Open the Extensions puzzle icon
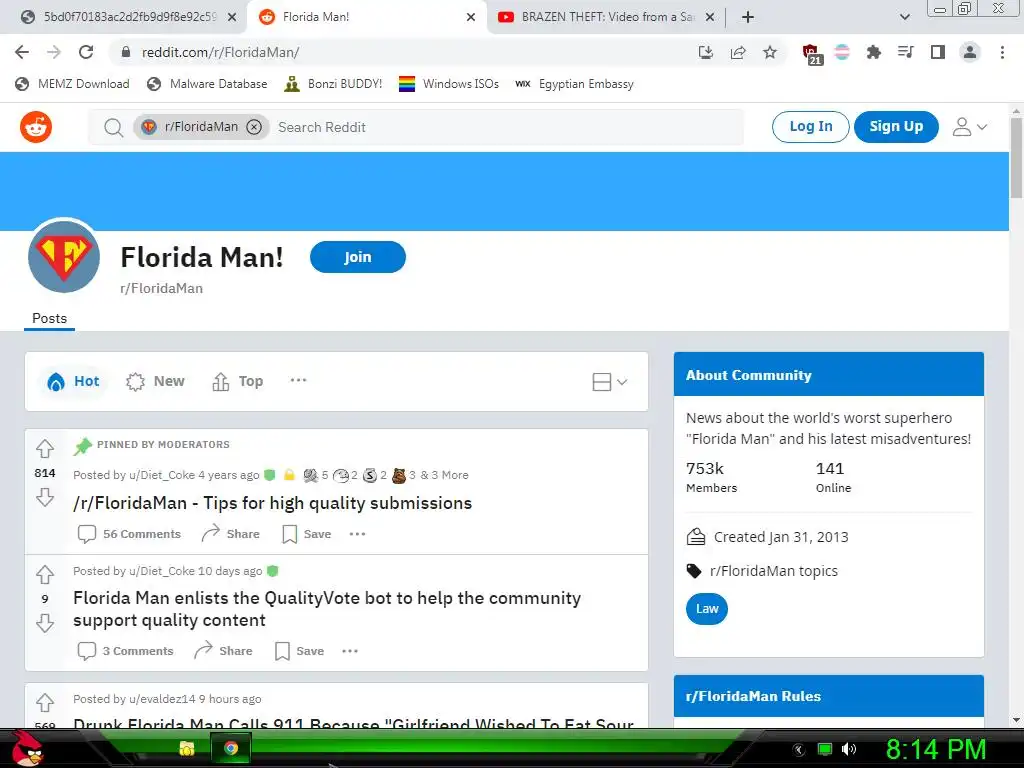 tap(873, 52)
